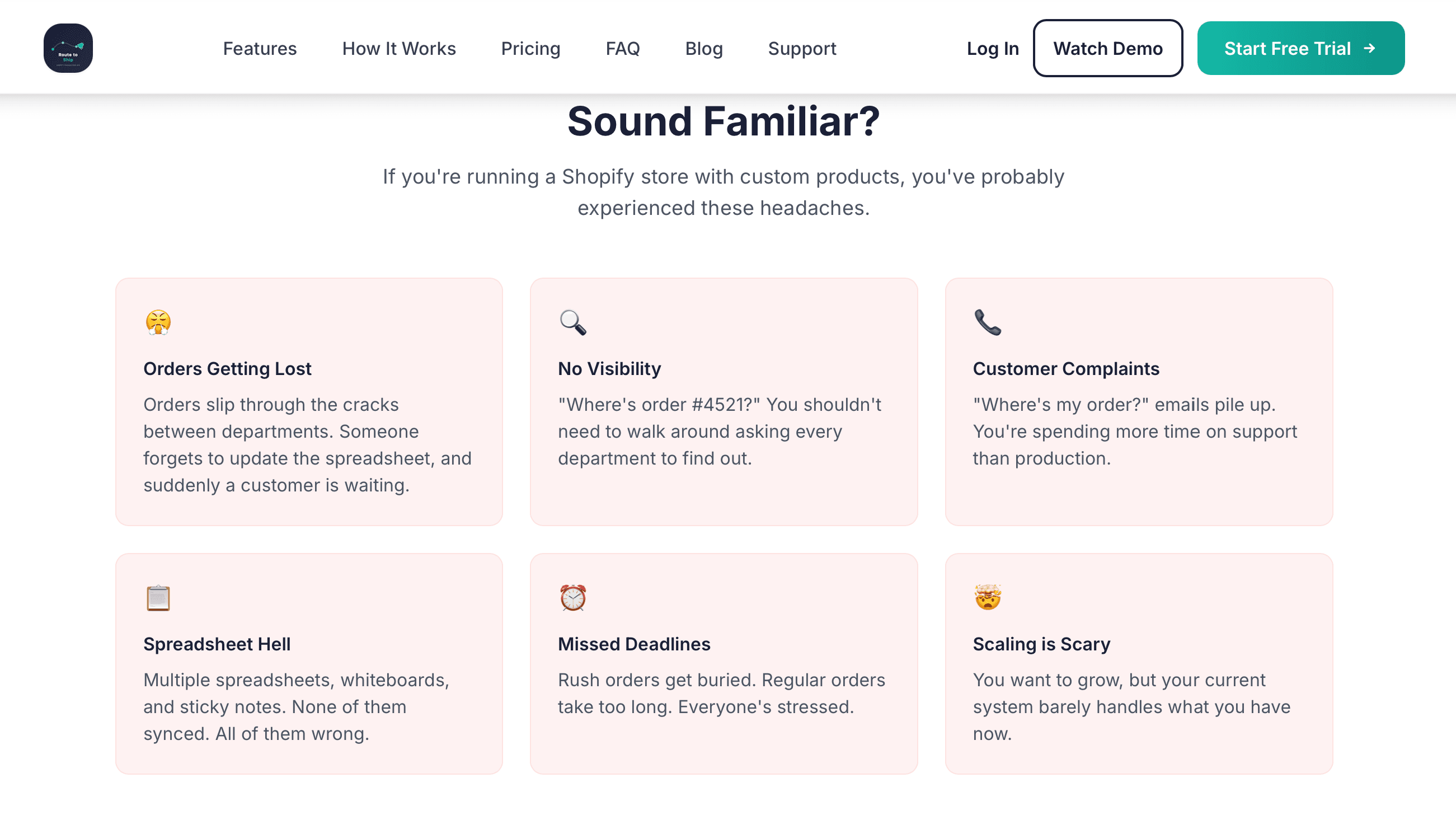The height and width of the screenshot is (820, 1456).
Task: Navigate to the FAQ section
Action: 622,49
